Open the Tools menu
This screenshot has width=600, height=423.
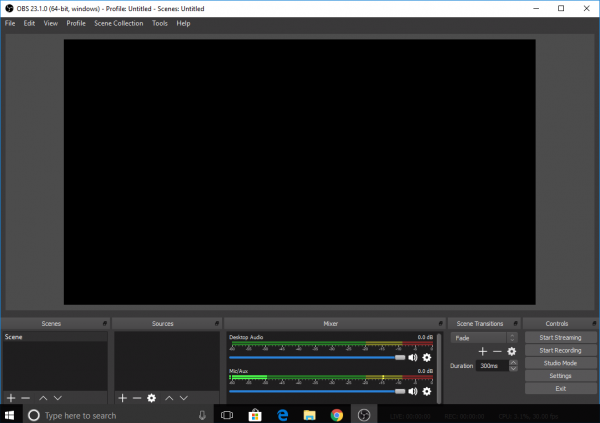160,23
